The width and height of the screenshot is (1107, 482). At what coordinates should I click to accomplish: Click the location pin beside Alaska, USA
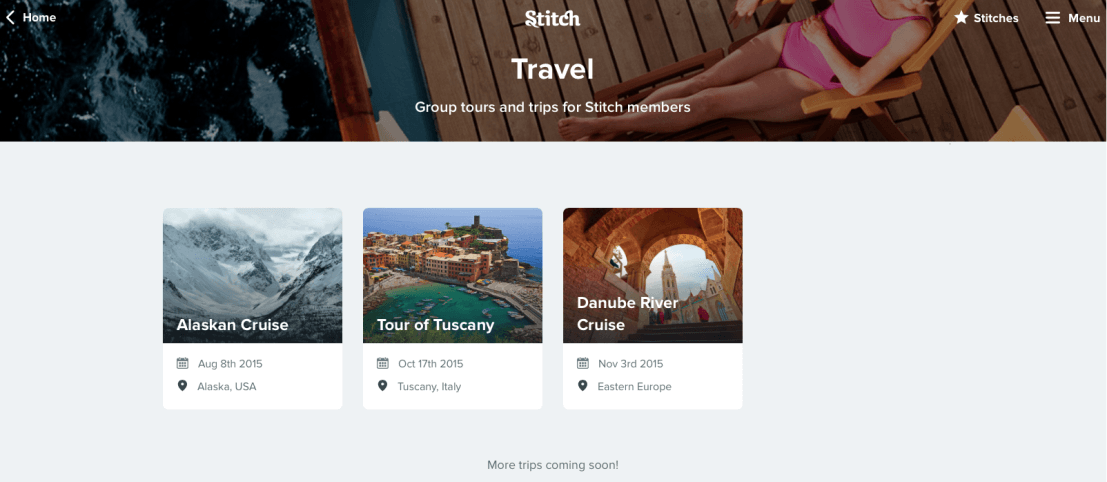(x=182, y=386)
